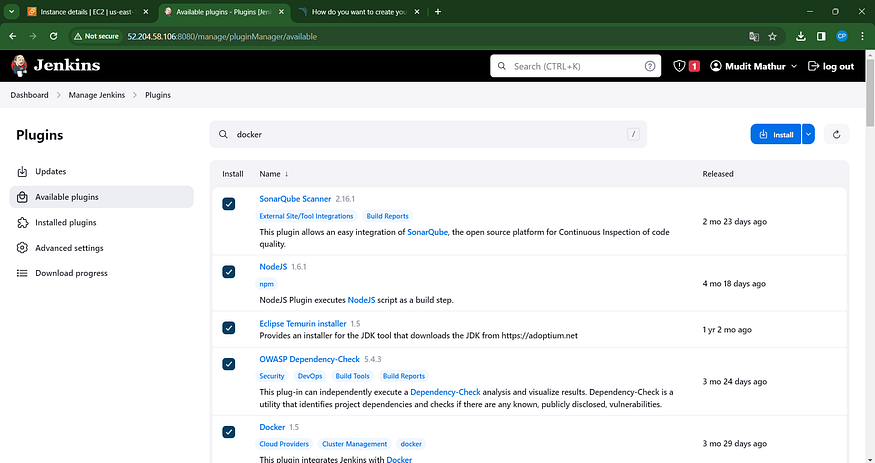Open the NodeJS plugin title link

coord(273,267)
